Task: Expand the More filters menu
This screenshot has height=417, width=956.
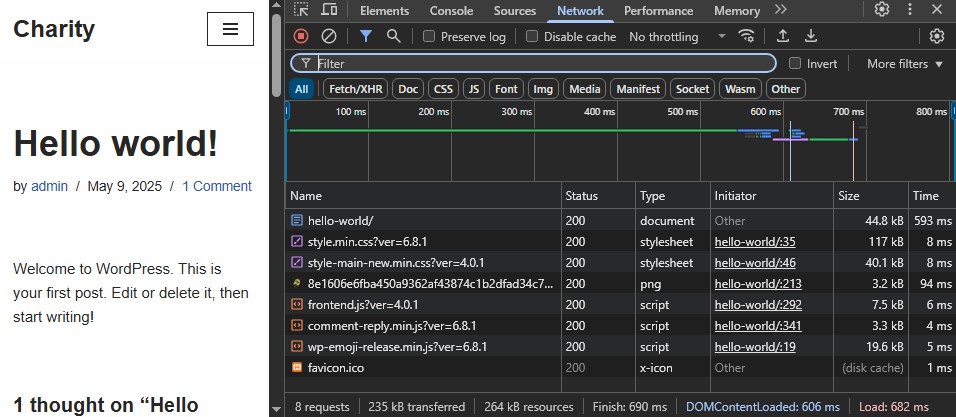Action: (904, 63)
